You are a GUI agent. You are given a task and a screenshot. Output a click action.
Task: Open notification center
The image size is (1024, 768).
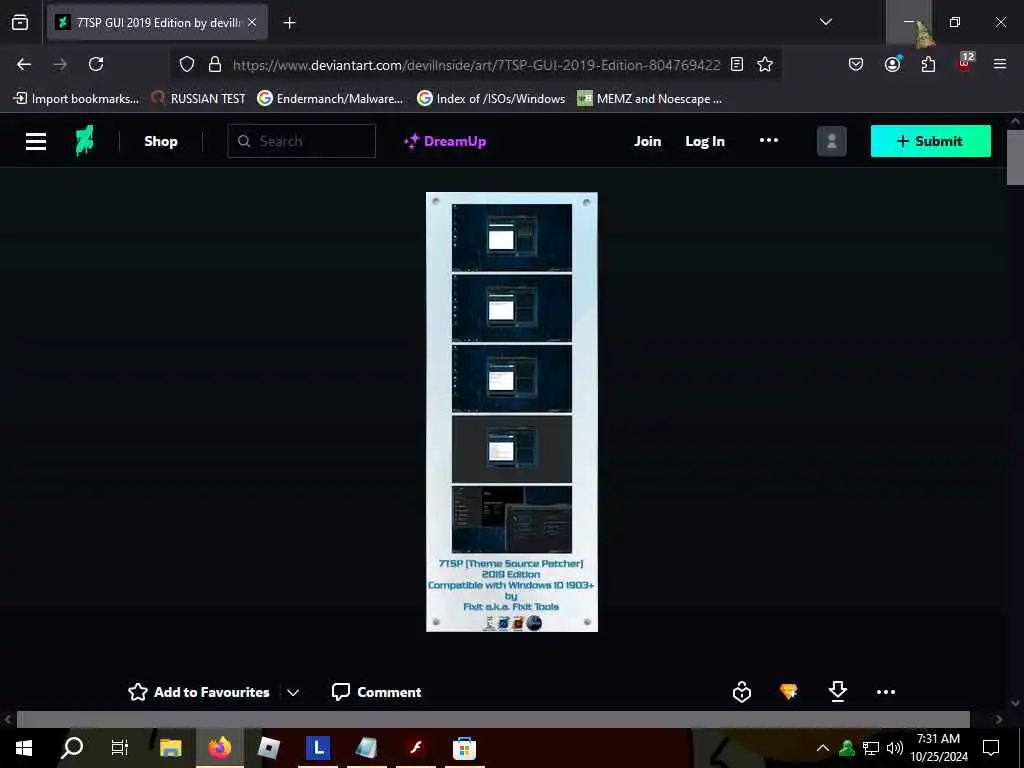[x=991, y=748]
